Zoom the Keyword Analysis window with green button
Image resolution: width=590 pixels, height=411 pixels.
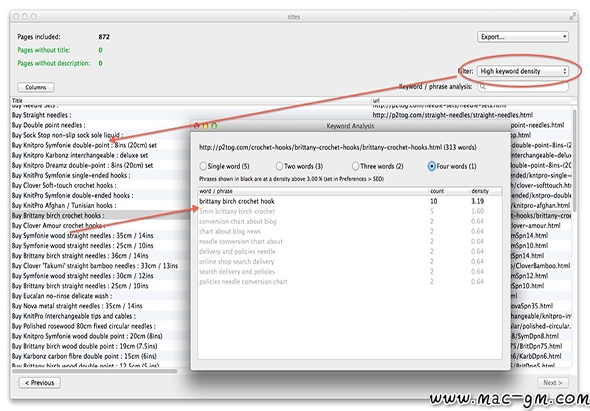click(x=214, y=126)
